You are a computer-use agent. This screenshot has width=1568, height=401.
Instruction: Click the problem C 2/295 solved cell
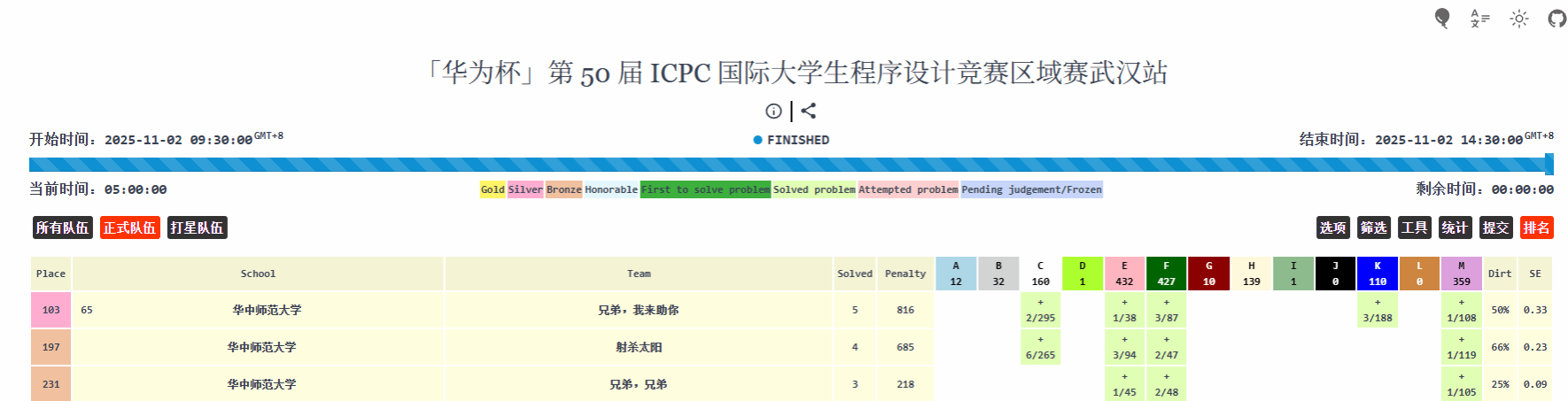(x=1040, y=310)
